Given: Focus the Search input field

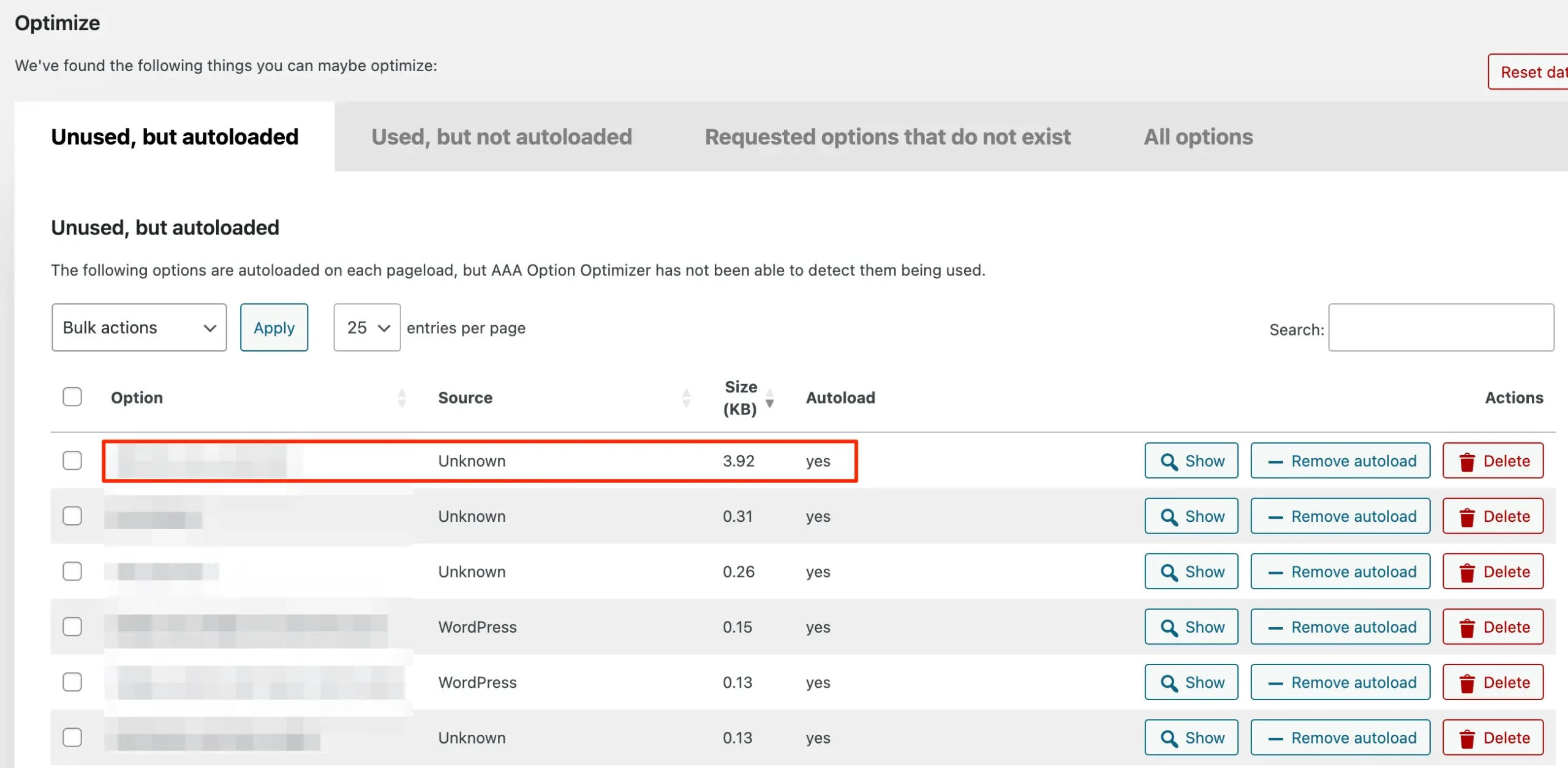Looking at the screenshot, I should click(x=1441, y=328).
